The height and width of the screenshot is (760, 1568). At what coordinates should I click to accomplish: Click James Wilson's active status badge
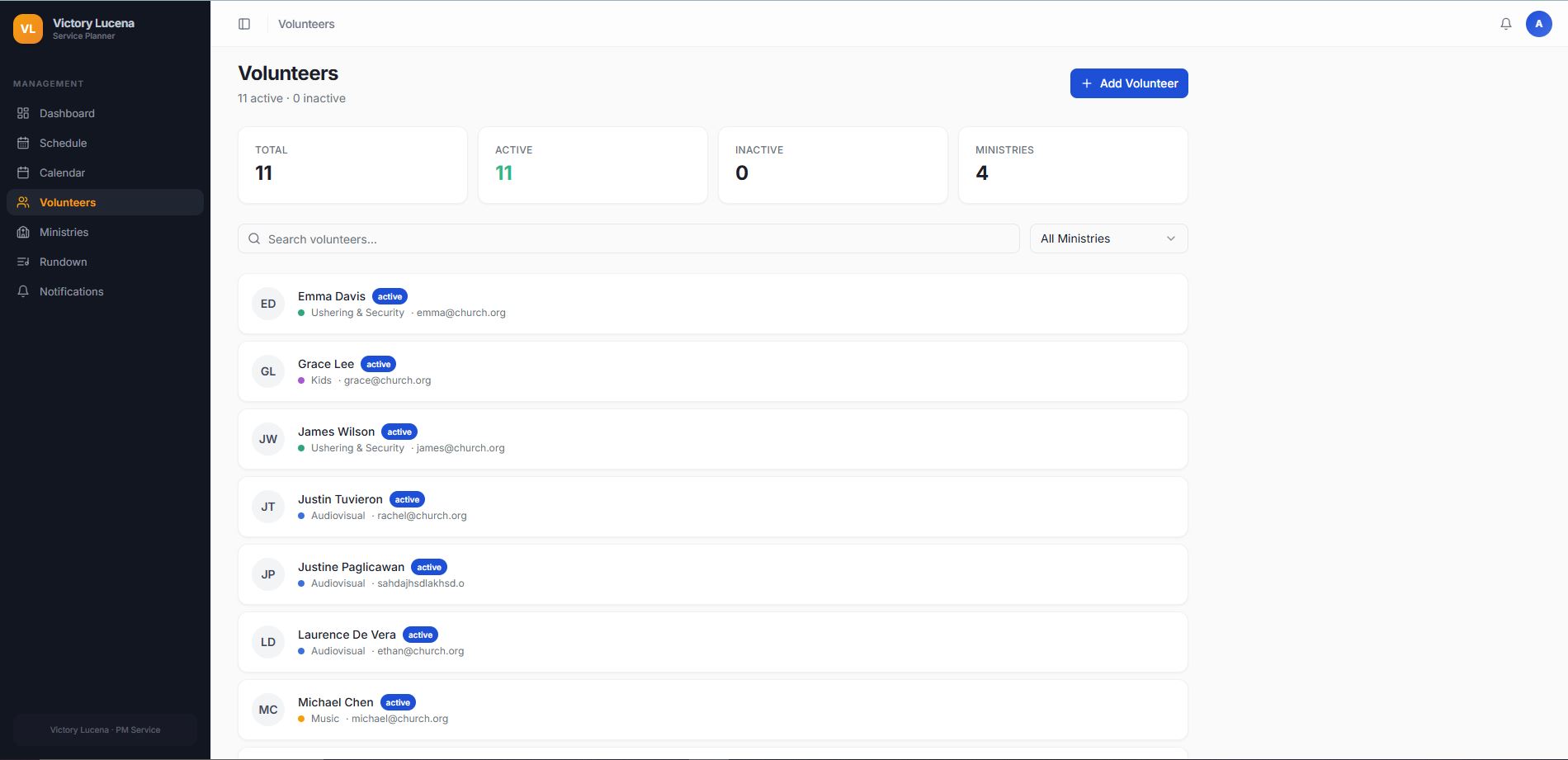tap(399, 432)
